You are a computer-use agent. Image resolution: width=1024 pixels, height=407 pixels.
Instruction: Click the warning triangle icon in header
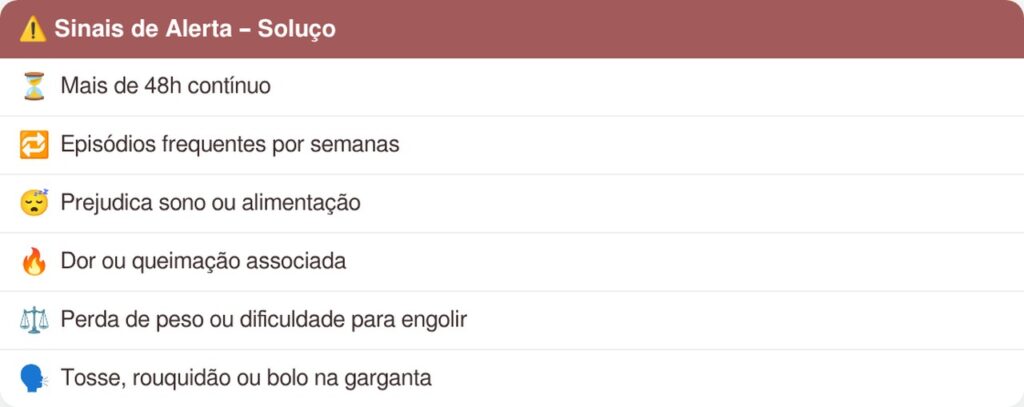click(33, 29)
